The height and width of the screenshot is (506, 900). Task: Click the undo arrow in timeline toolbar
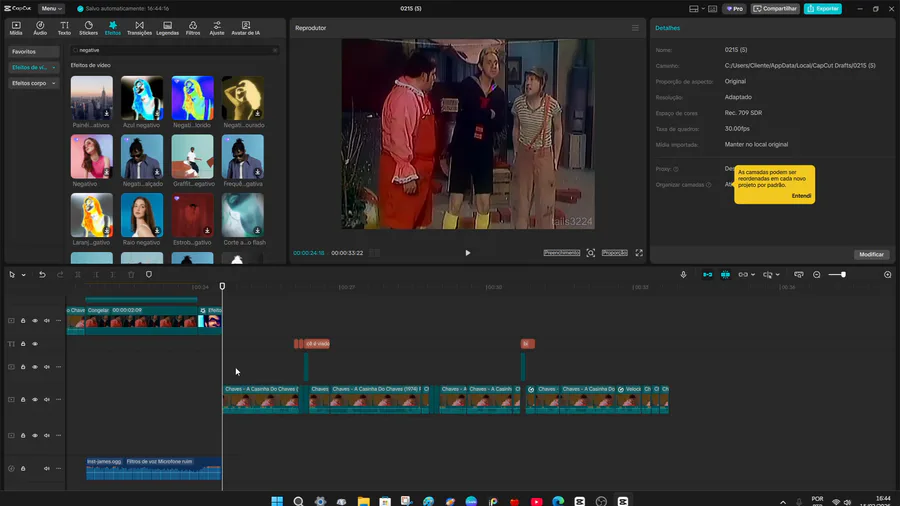(42, 274)
